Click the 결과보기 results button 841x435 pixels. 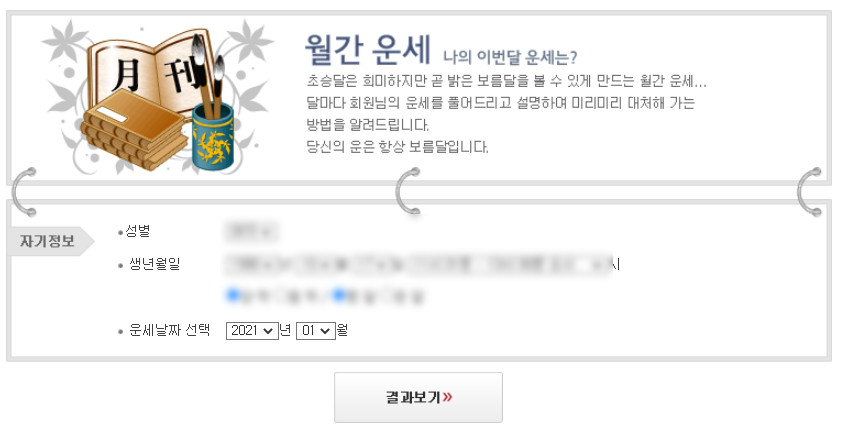[x=418, y=397]
